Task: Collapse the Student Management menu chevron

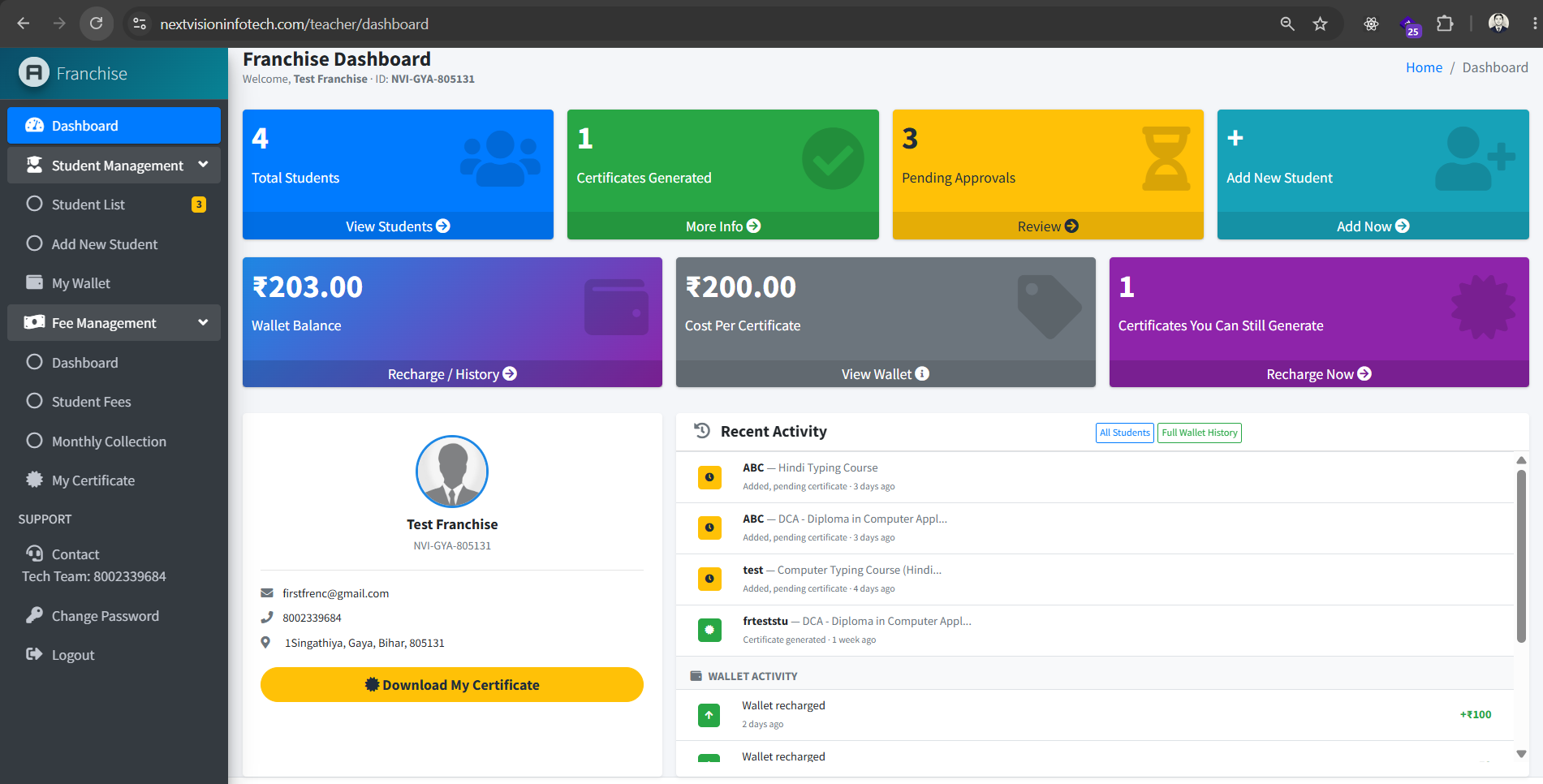Action: coord(203,165)
